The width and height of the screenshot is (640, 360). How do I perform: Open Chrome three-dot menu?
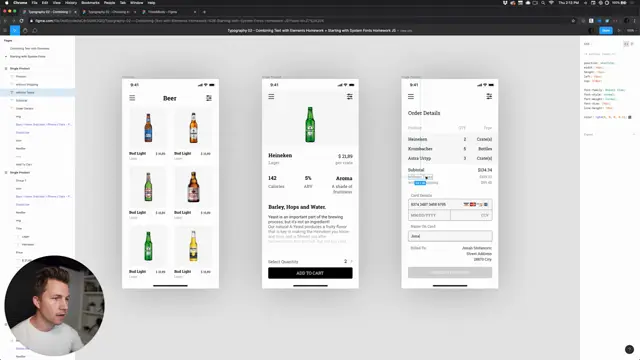tap(635, 20)
